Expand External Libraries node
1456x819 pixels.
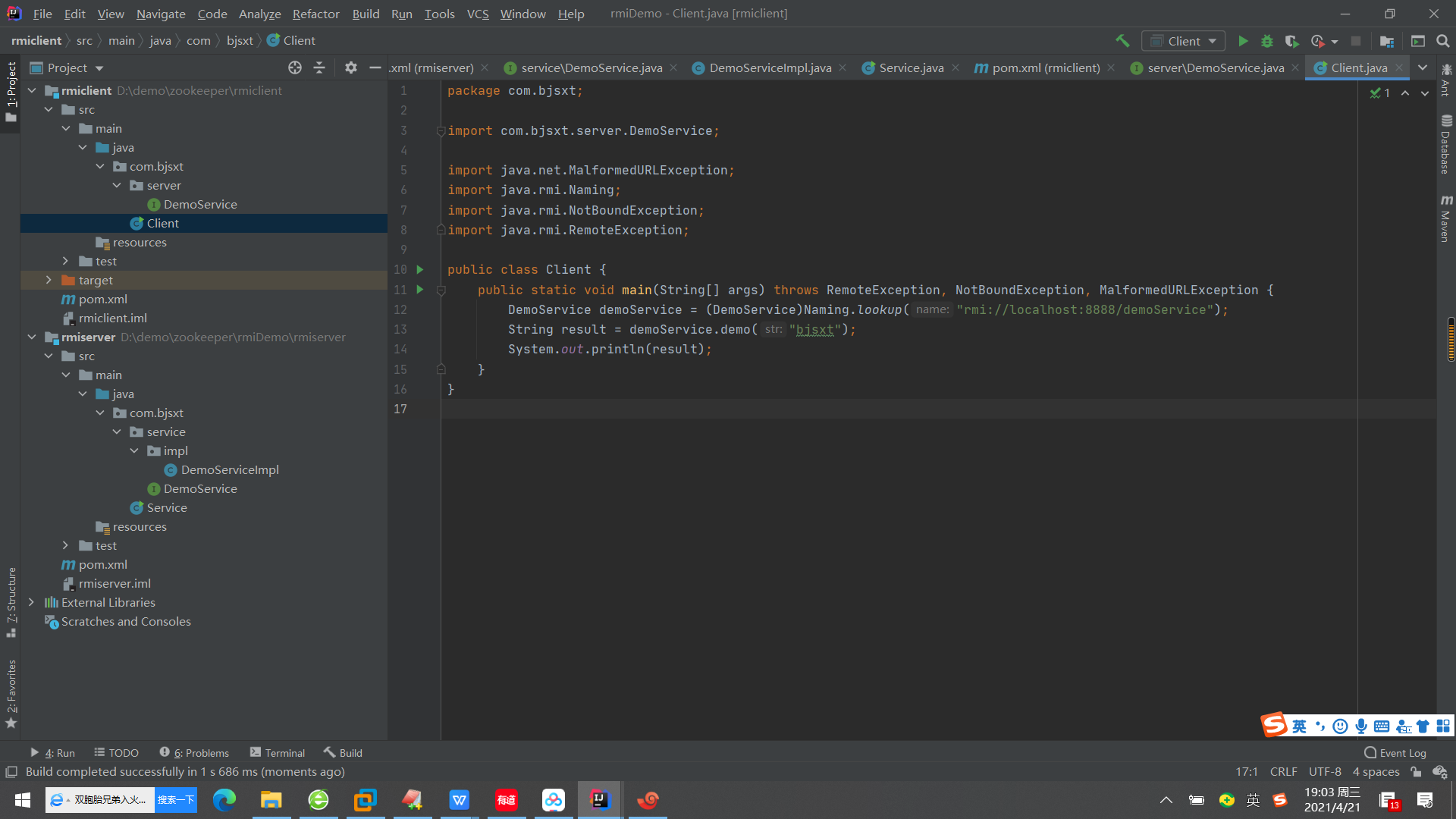(x=32, y=602)
